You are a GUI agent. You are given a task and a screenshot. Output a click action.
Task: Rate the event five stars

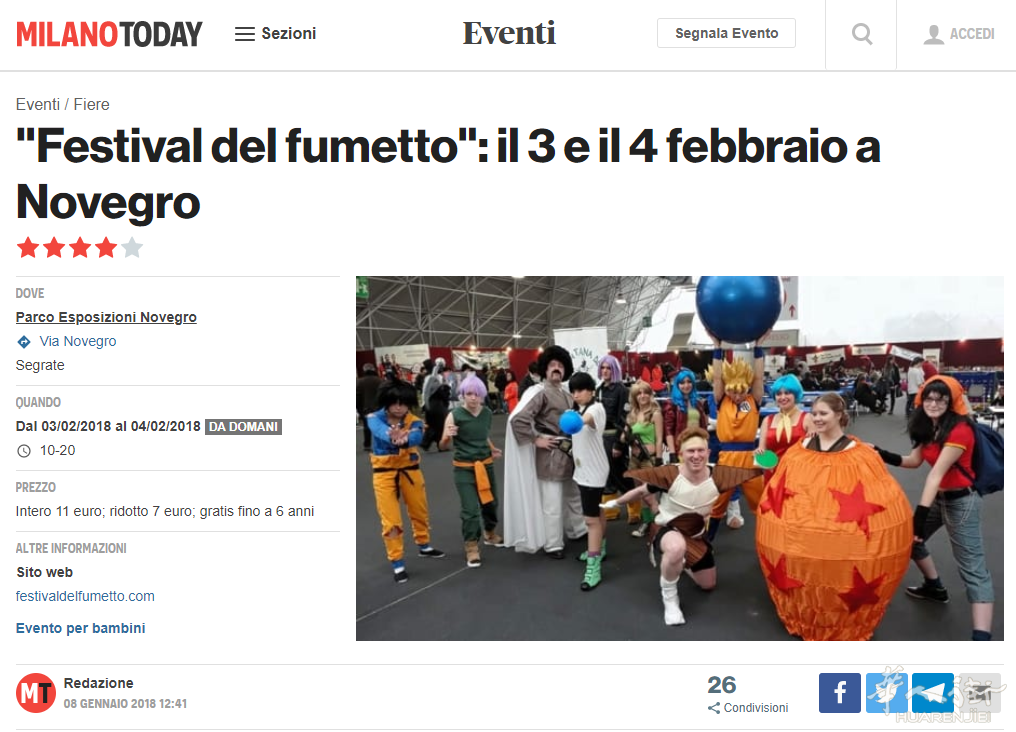tap(132, 247)
